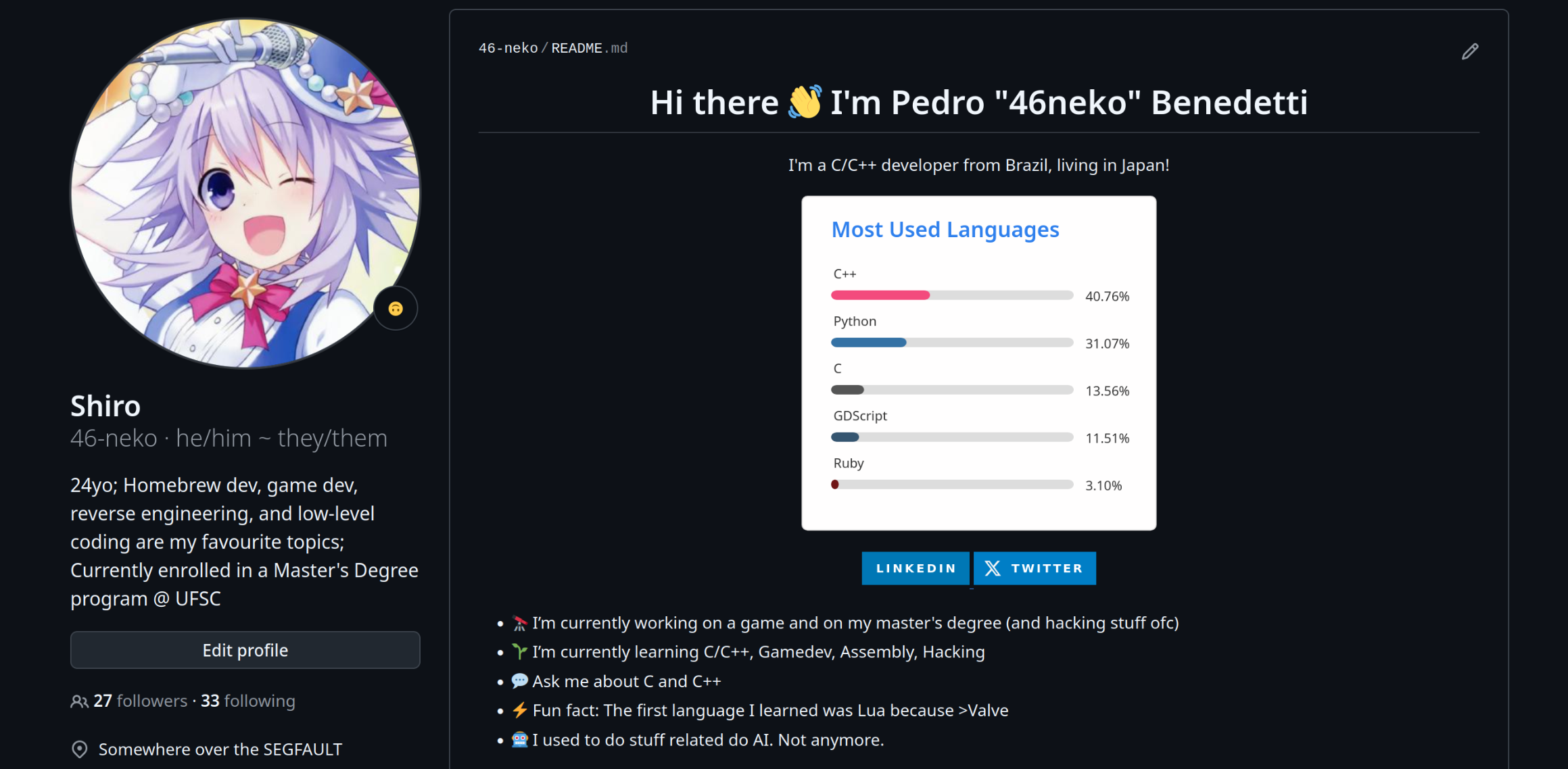This screenshot has height=769, width=1568.
Task: Click the speech bubble emoji beside Ask me
Action: (519, 681)
